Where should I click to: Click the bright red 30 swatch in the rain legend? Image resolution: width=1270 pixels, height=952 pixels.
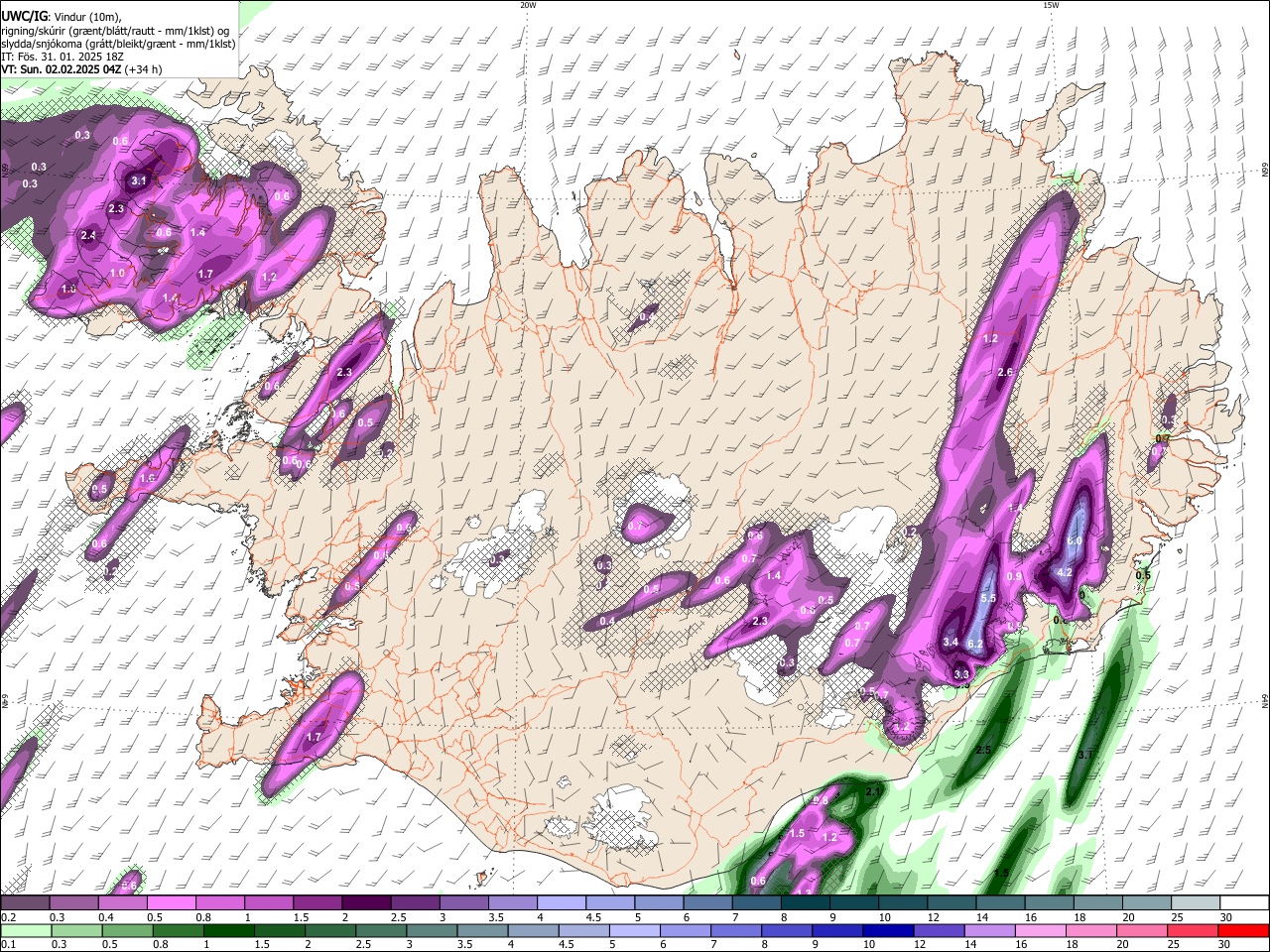(x=1244, y=930)
